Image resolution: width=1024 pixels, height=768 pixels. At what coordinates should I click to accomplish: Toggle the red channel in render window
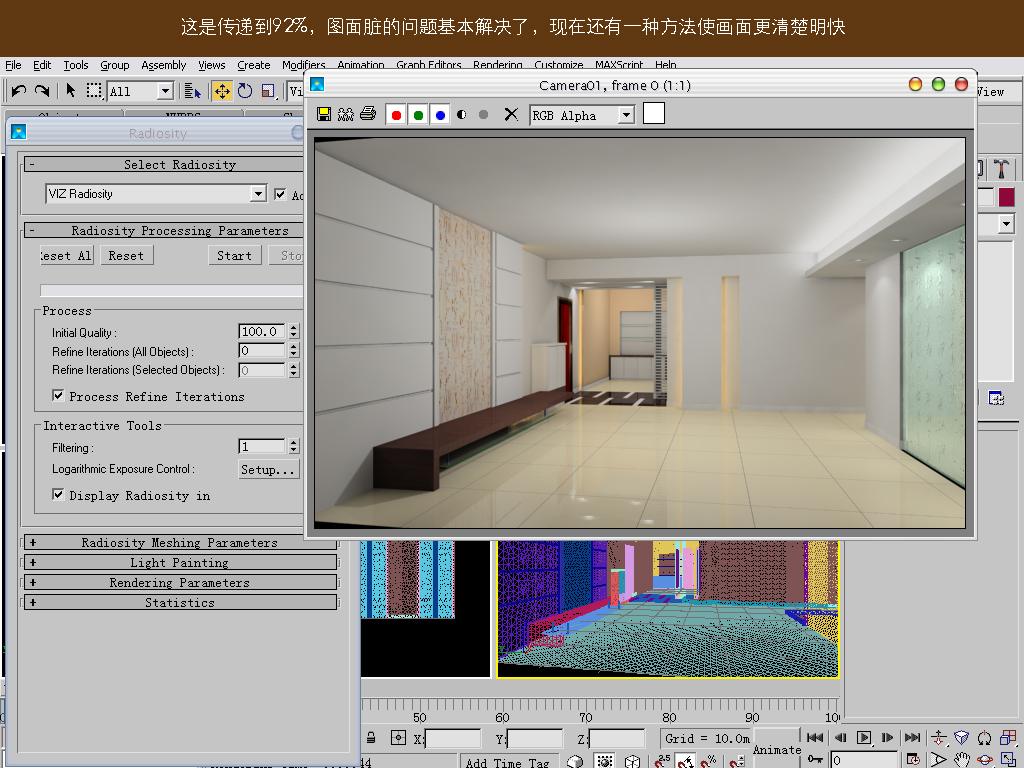pyautogui.click(x=396, y=115)
